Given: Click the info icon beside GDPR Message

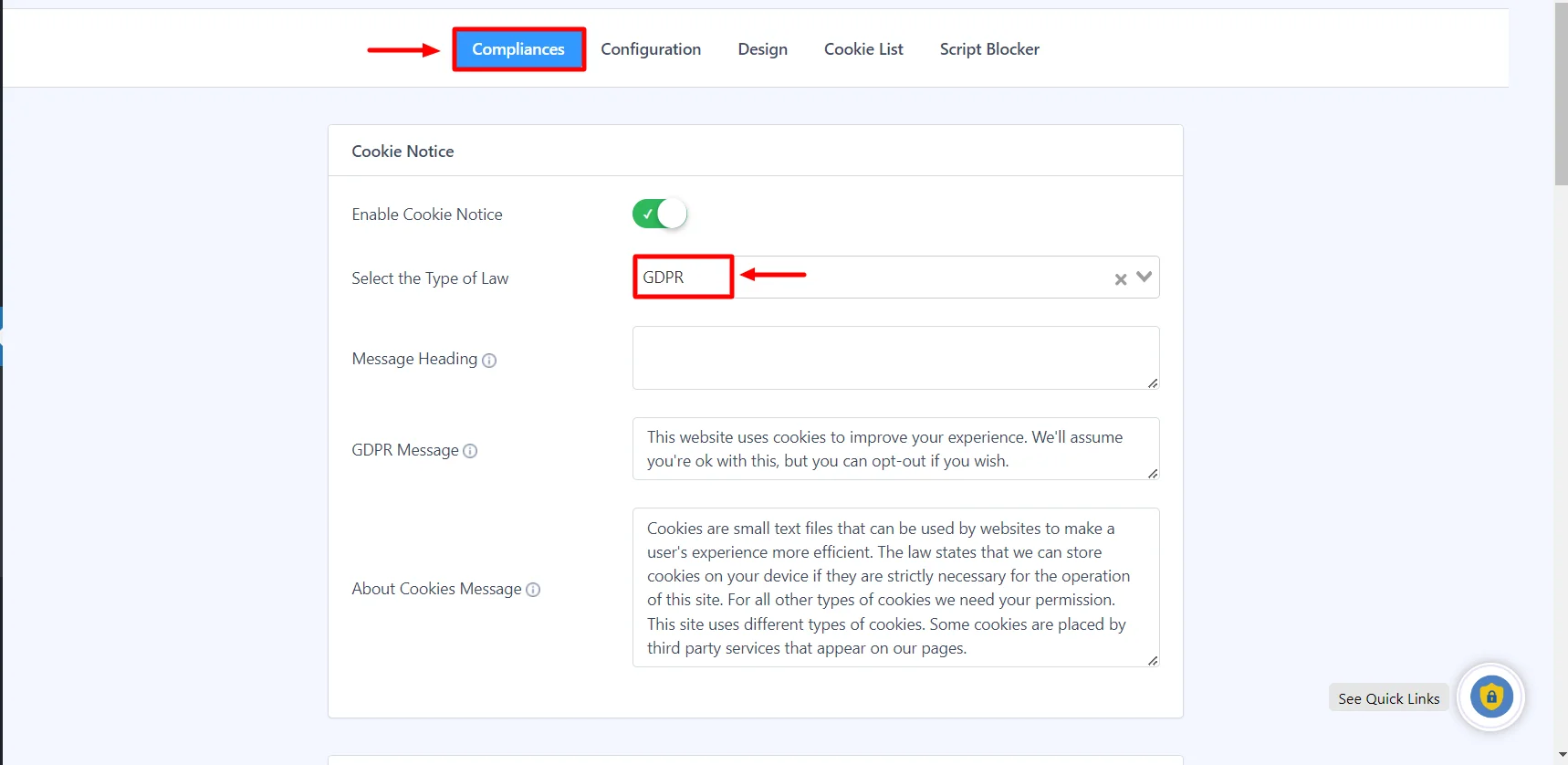Looking at the screenshot, I should 470,451.
